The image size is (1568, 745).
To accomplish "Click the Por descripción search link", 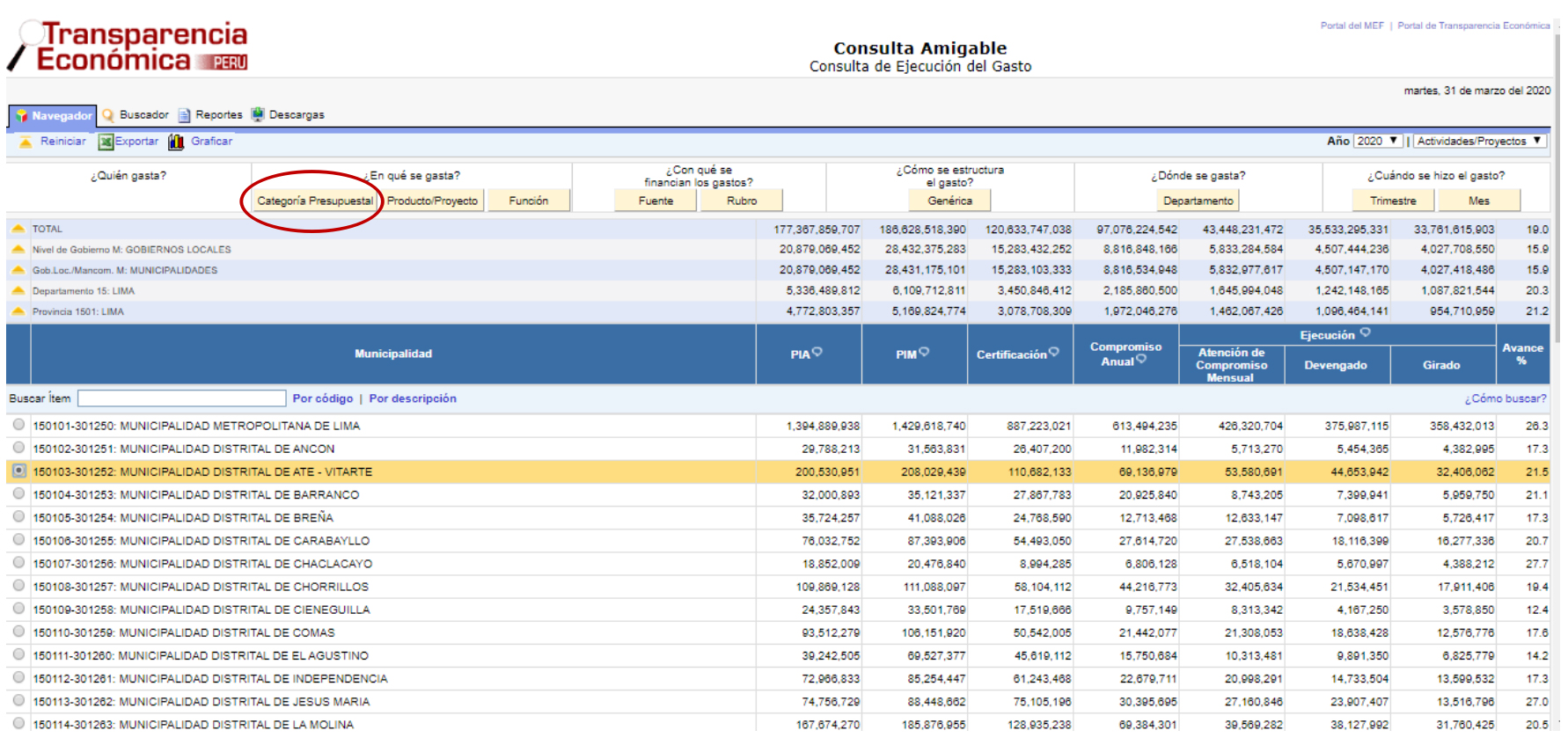I will [x=413, y=398].
